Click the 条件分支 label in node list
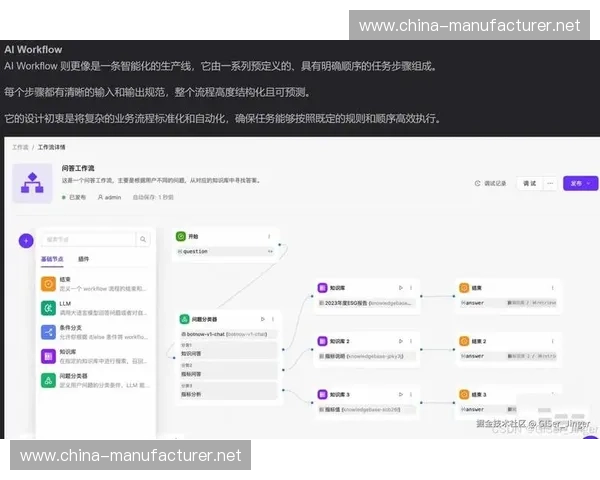The height and width of the screenshot is (480, 600). (x=71, y=328)
